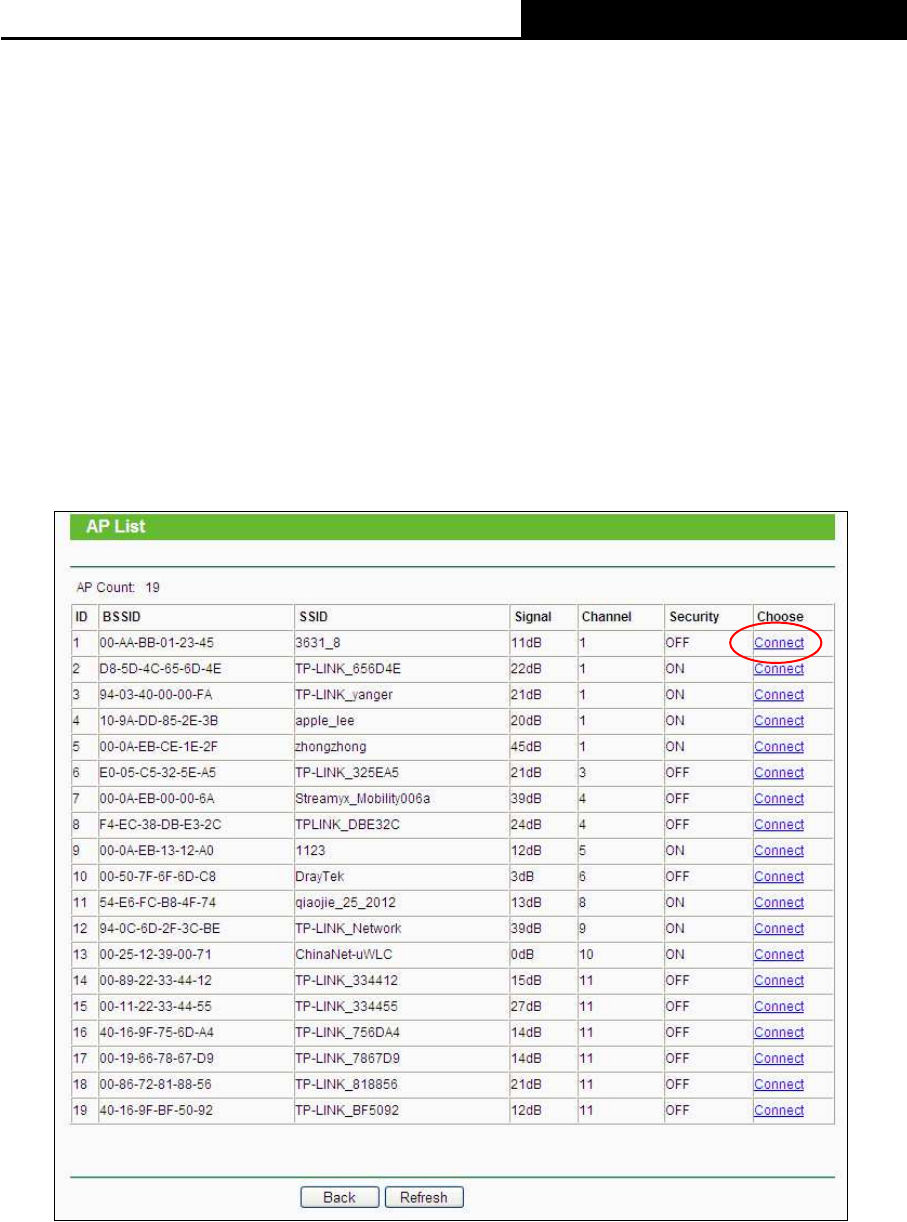Click the 3dB signal value
The width and height of the screenshot is (907, 1222).
tap(523, 877)
